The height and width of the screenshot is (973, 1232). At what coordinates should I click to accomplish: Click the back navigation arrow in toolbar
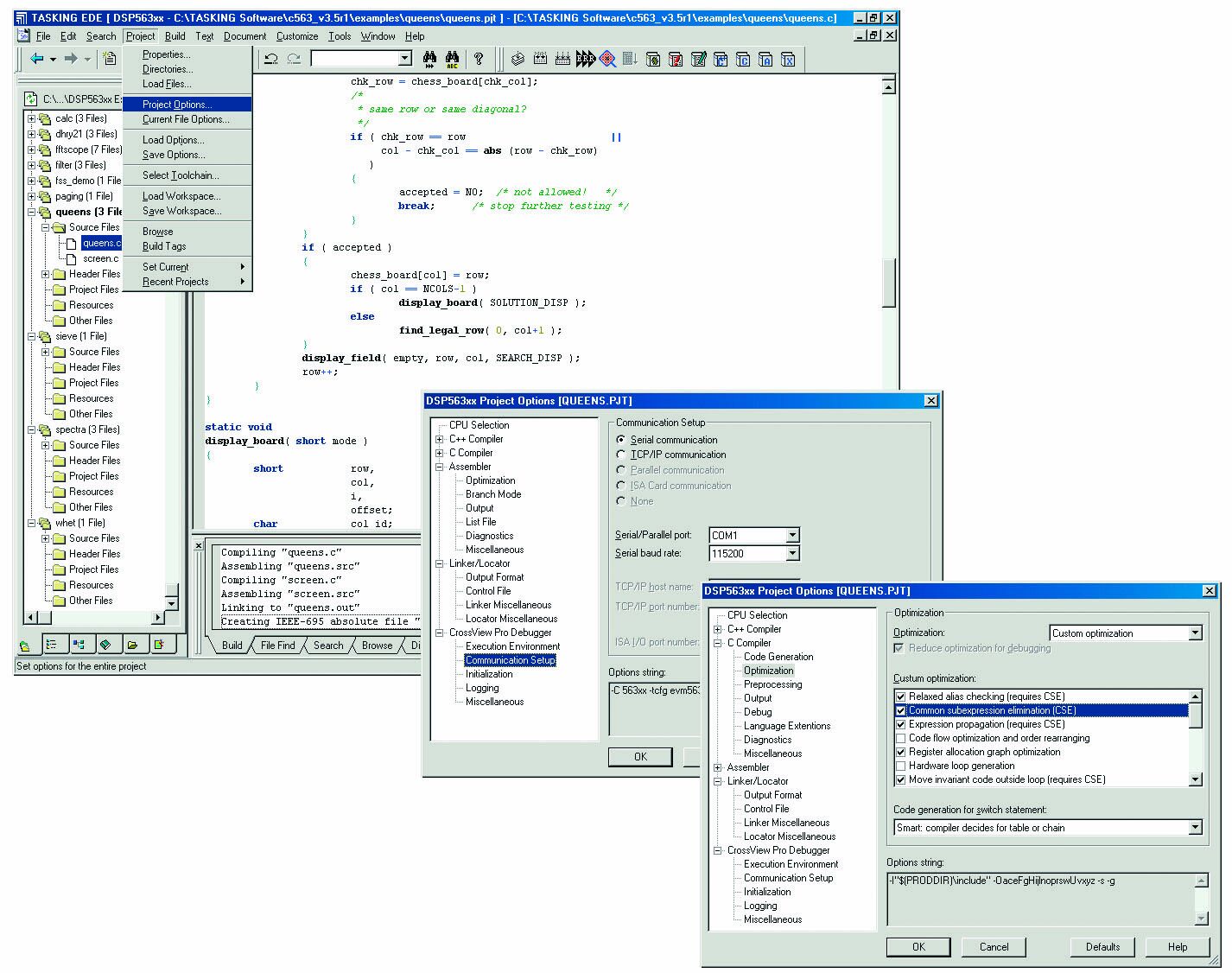click(36, 59)
